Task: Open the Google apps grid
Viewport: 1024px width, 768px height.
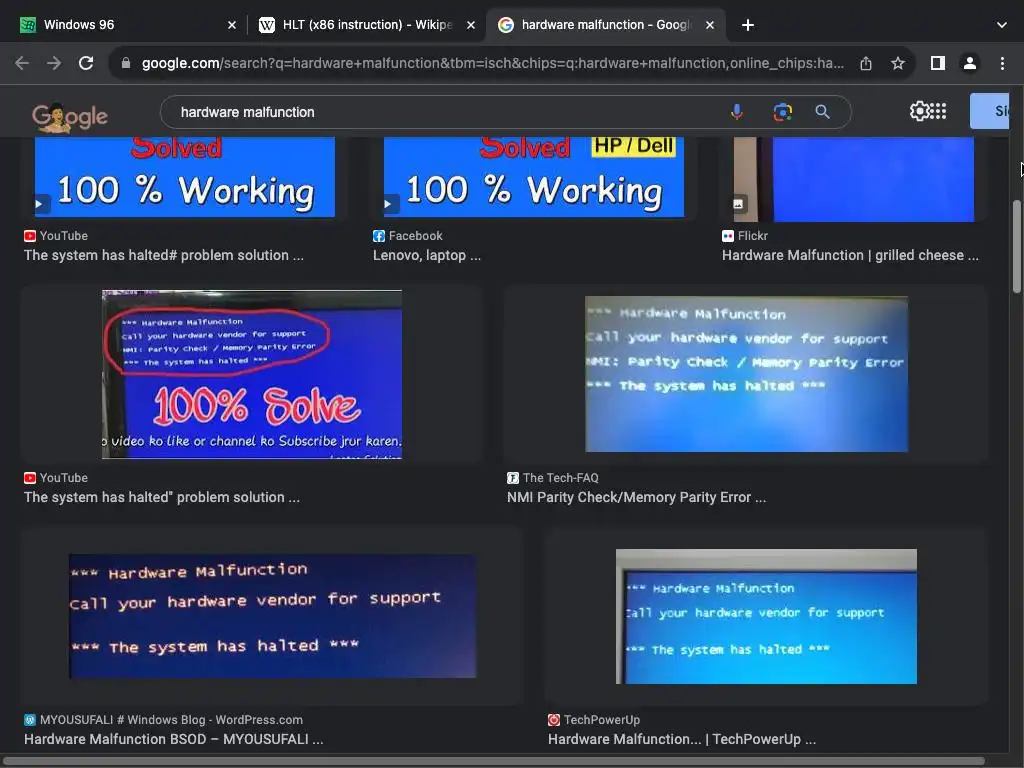Action: (938, 111)
